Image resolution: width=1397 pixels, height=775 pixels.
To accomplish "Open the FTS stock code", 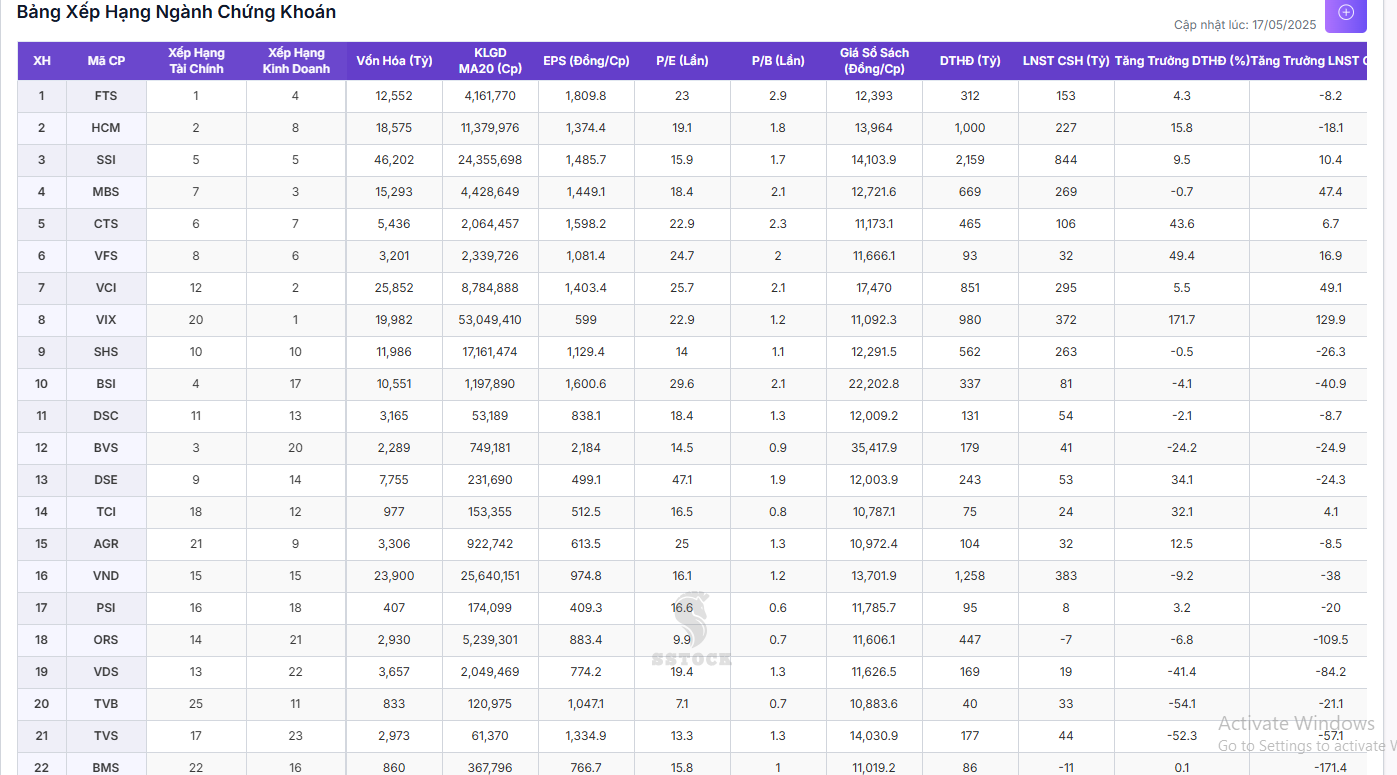I will (x=106, y=96).
